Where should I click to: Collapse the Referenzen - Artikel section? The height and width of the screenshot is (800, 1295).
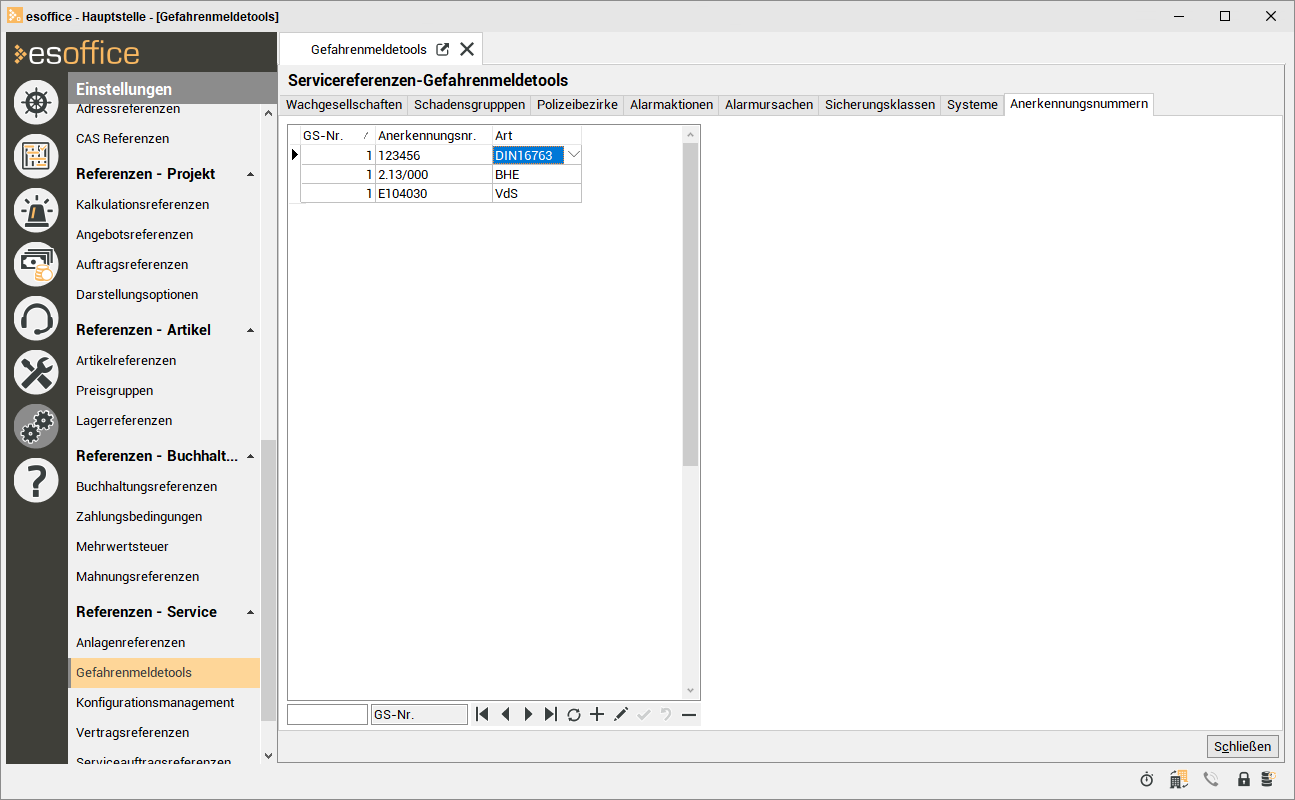pyautogui.click(x=250, y=330)
